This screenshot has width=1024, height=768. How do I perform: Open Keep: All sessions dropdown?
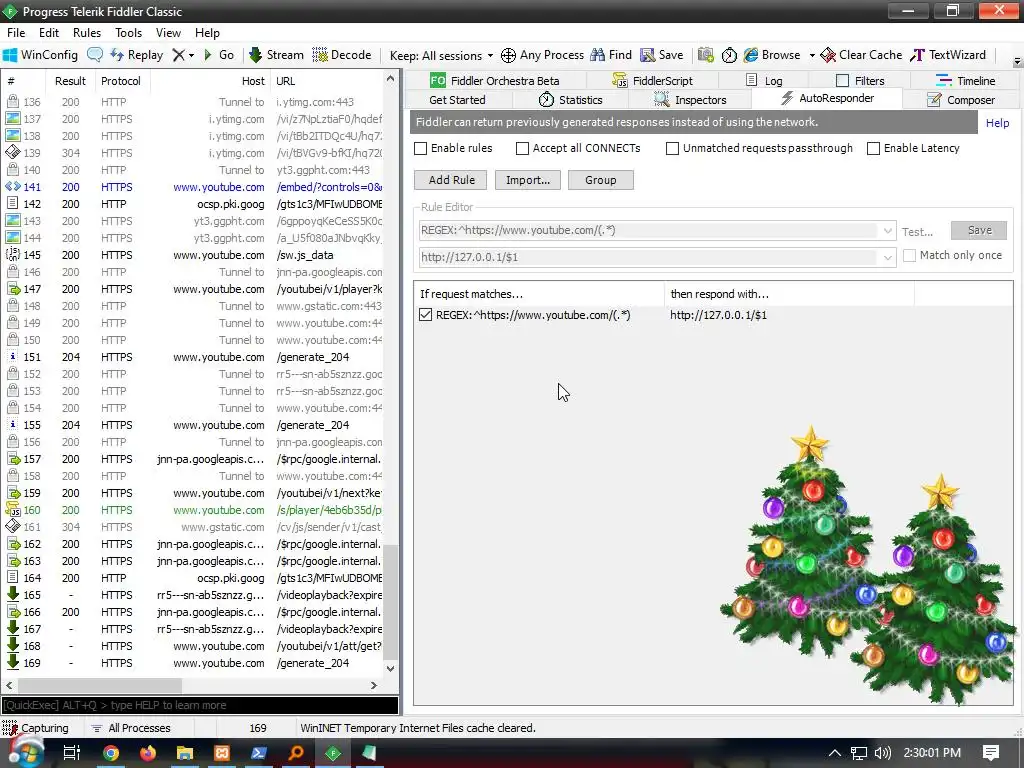click(441, 56)
